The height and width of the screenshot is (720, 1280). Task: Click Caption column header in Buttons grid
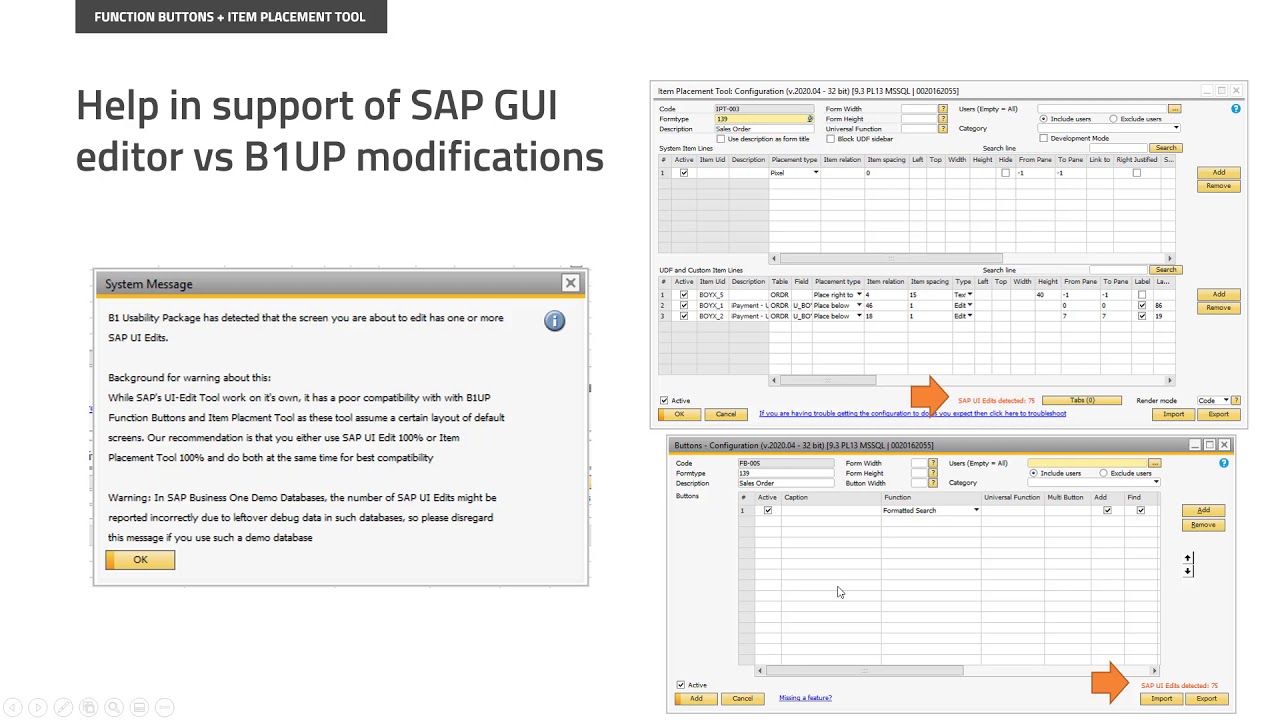pyautogui.click(x=832, y=497)
